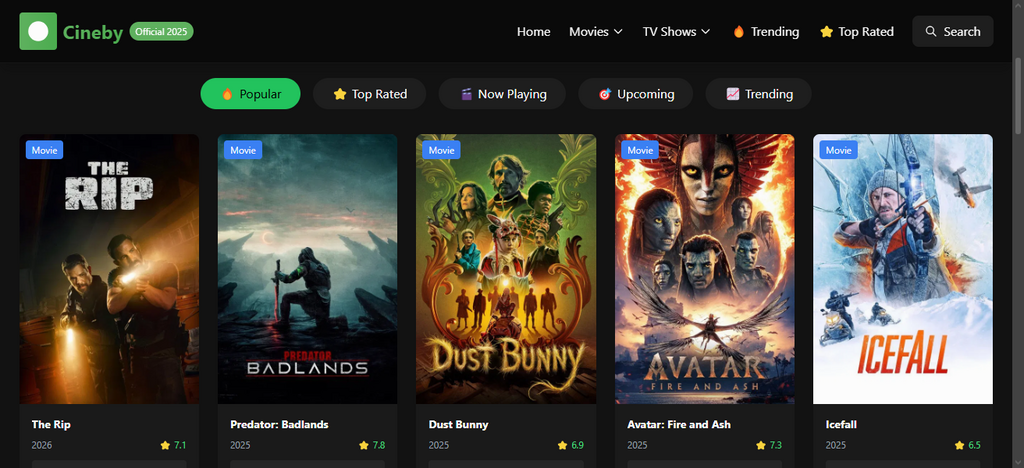Click the rating star for Predator: Badlands

(364, 445)
